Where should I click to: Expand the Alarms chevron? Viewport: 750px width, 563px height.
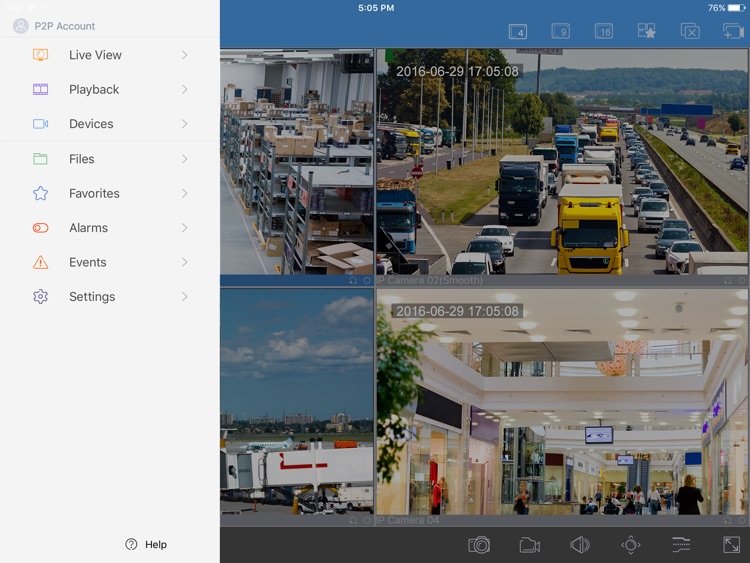point(185,228)
